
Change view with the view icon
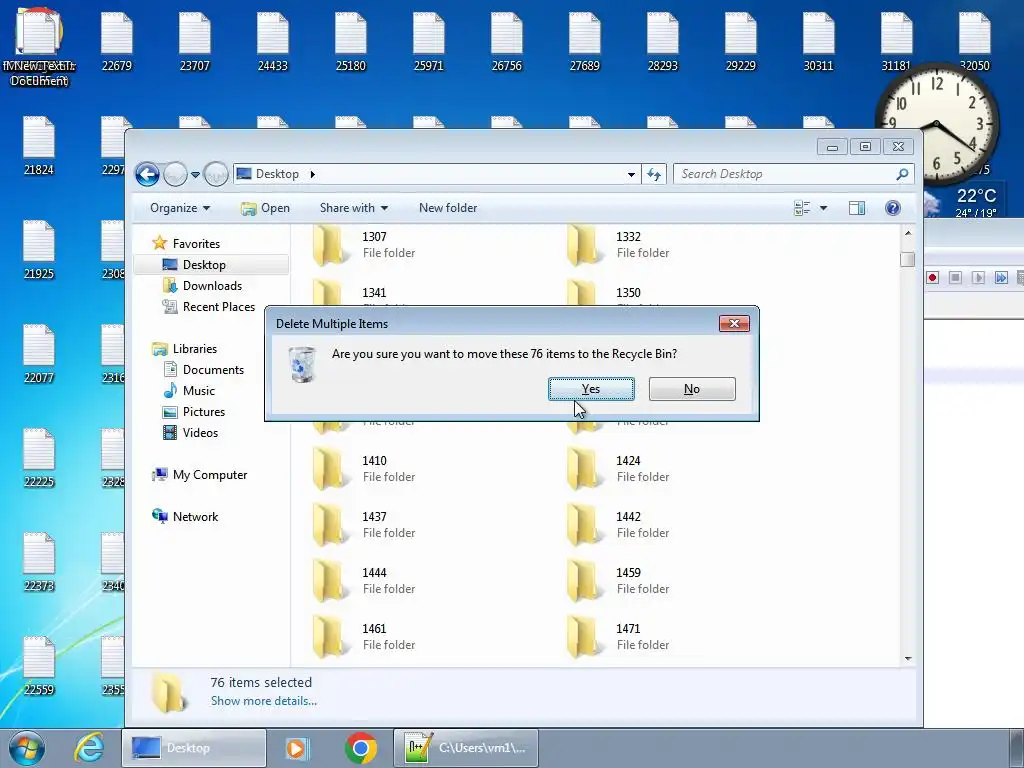(802, 208)
